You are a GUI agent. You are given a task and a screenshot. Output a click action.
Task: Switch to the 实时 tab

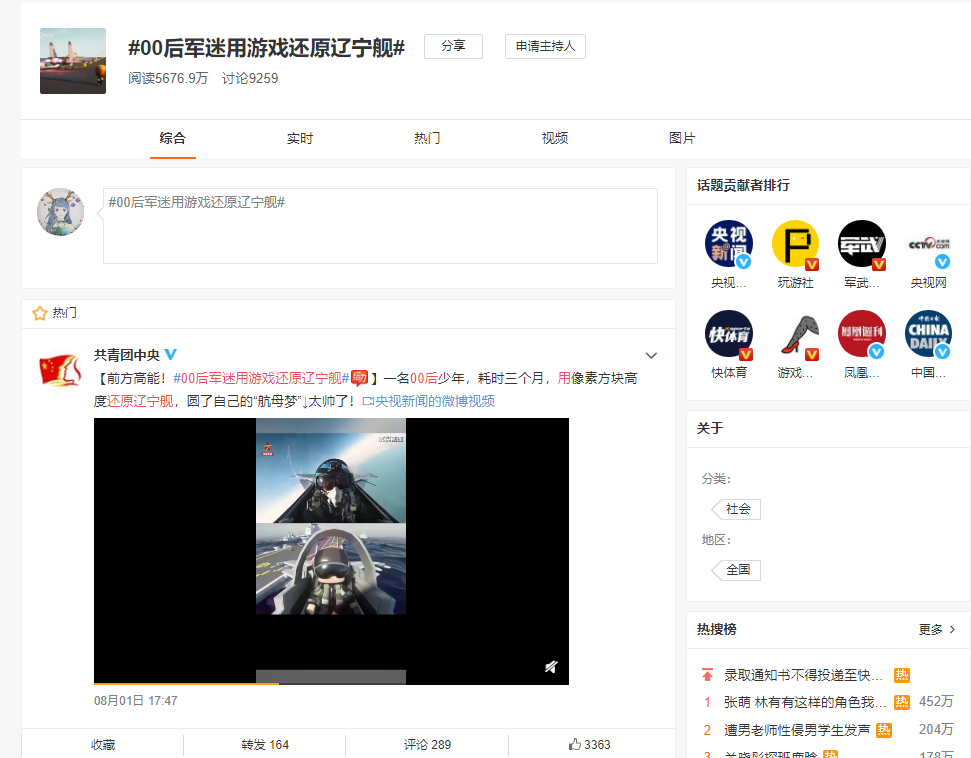pyautogui.click(x=300, y=138)
